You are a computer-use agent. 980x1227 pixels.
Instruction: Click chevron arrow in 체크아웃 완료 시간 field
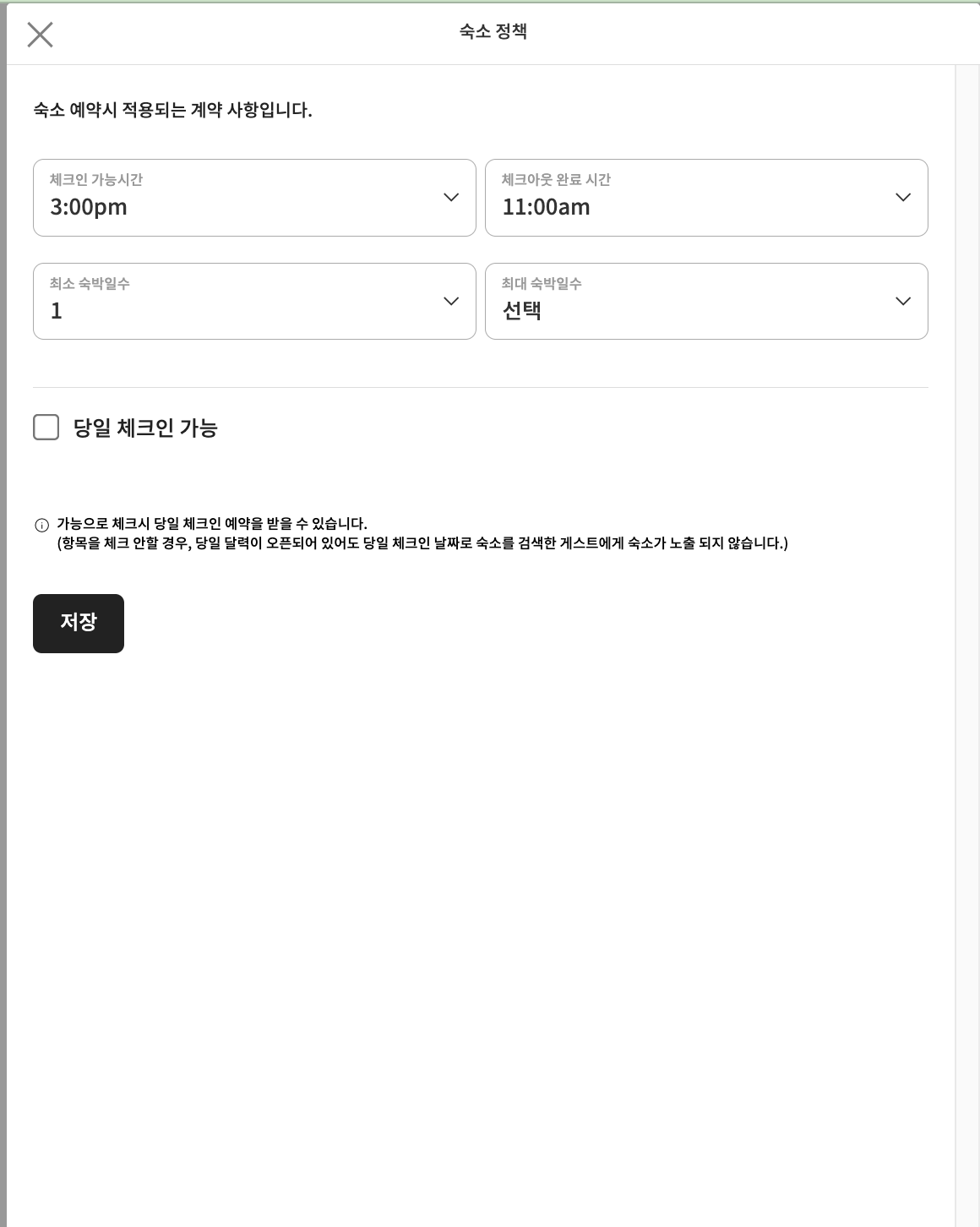point(902,198)
